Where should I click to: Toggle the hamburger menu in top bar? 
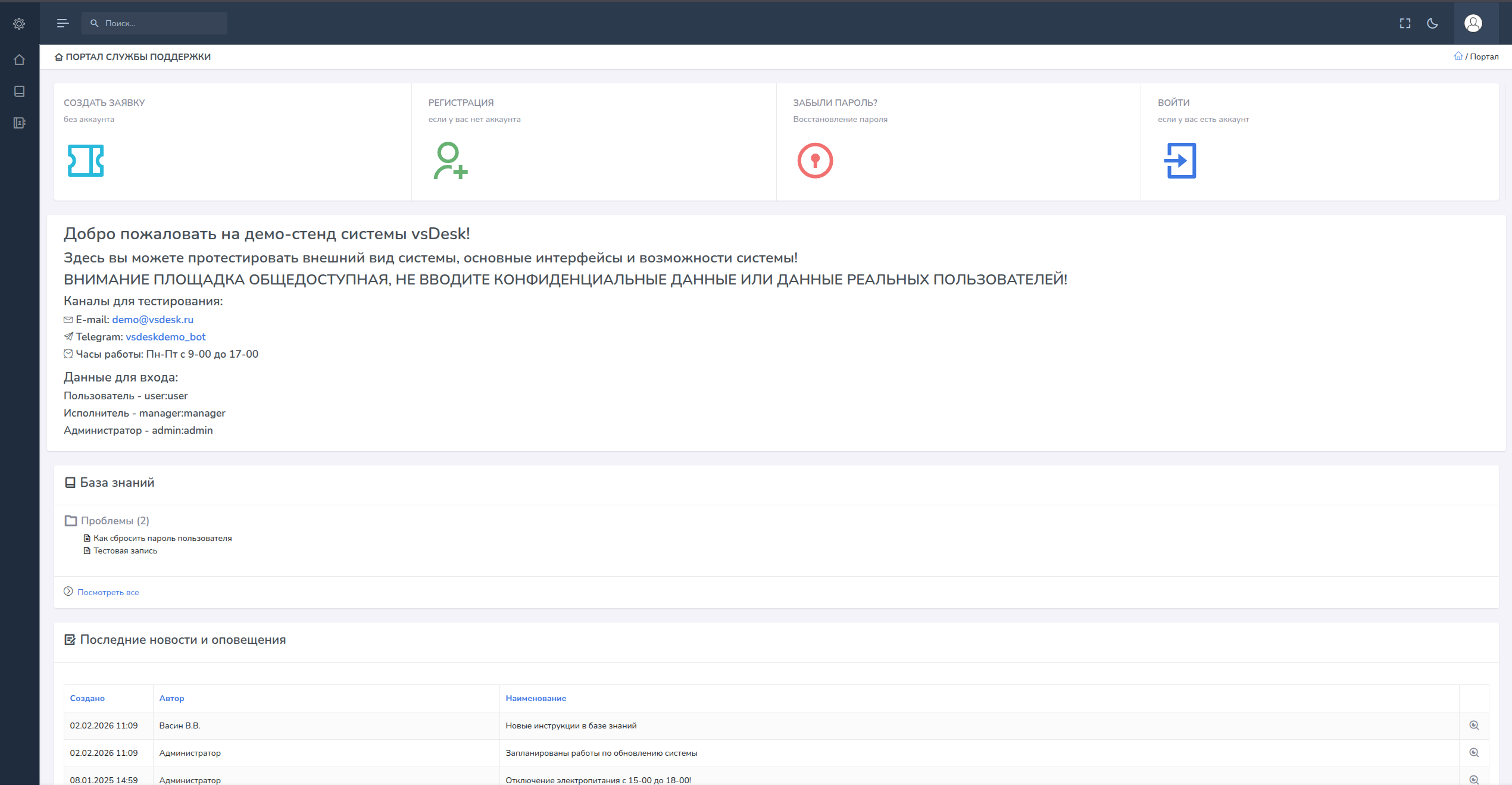[x=63, y=23]
